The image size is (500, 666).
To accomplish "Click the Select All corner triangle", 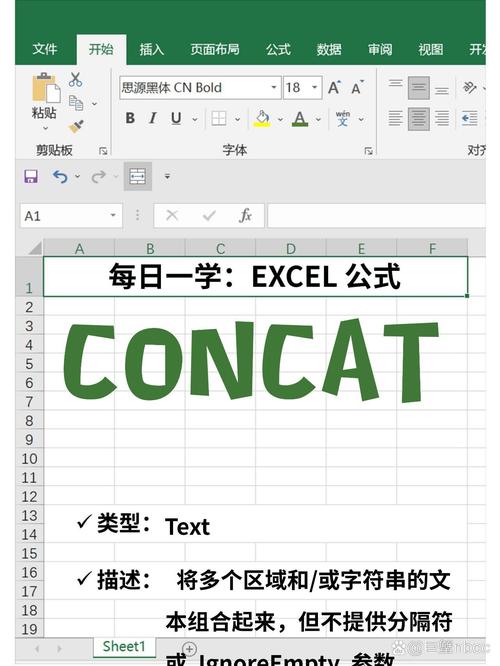I will (x=34, y=247).
